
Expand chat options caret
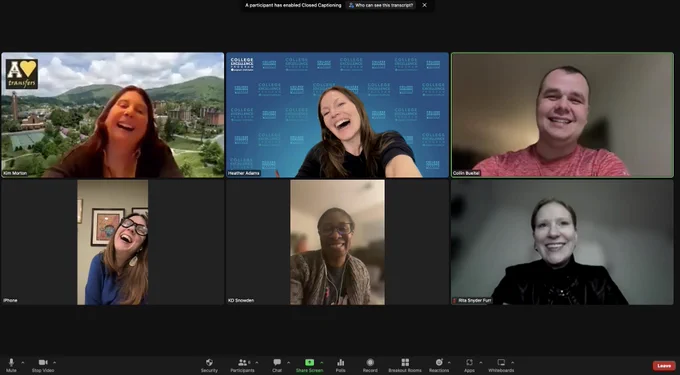click(x=288, y=362)
